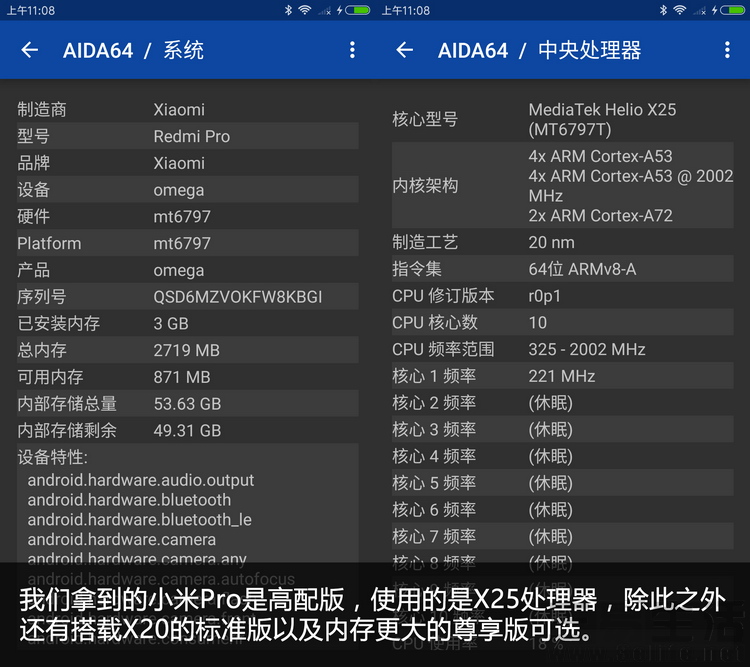Select the 已安装内存 3 GB row
The image size is (750, 667).
click(188, 324)
